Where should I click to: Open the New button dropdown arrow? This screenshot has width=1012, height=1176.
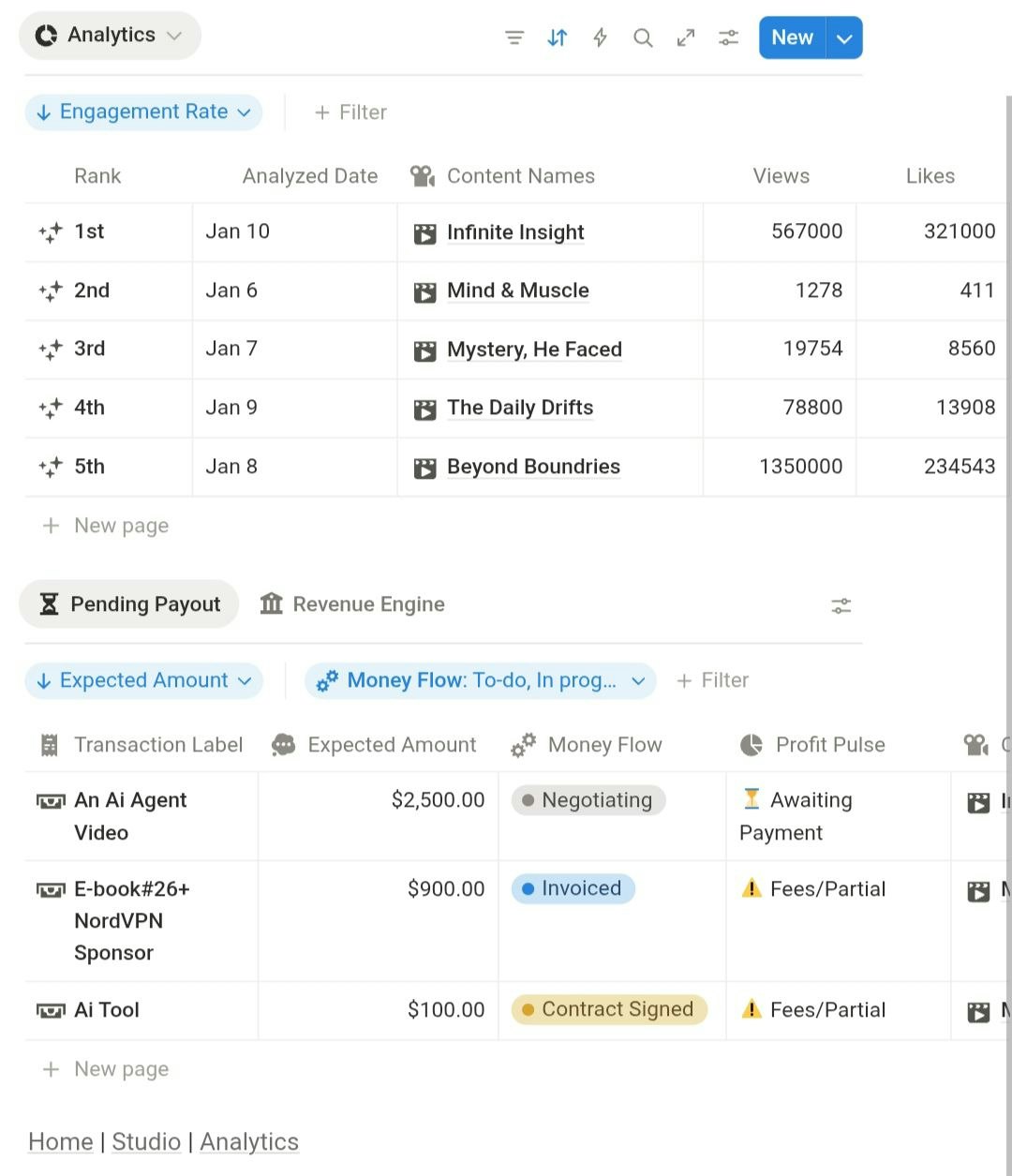pos(844,38)
